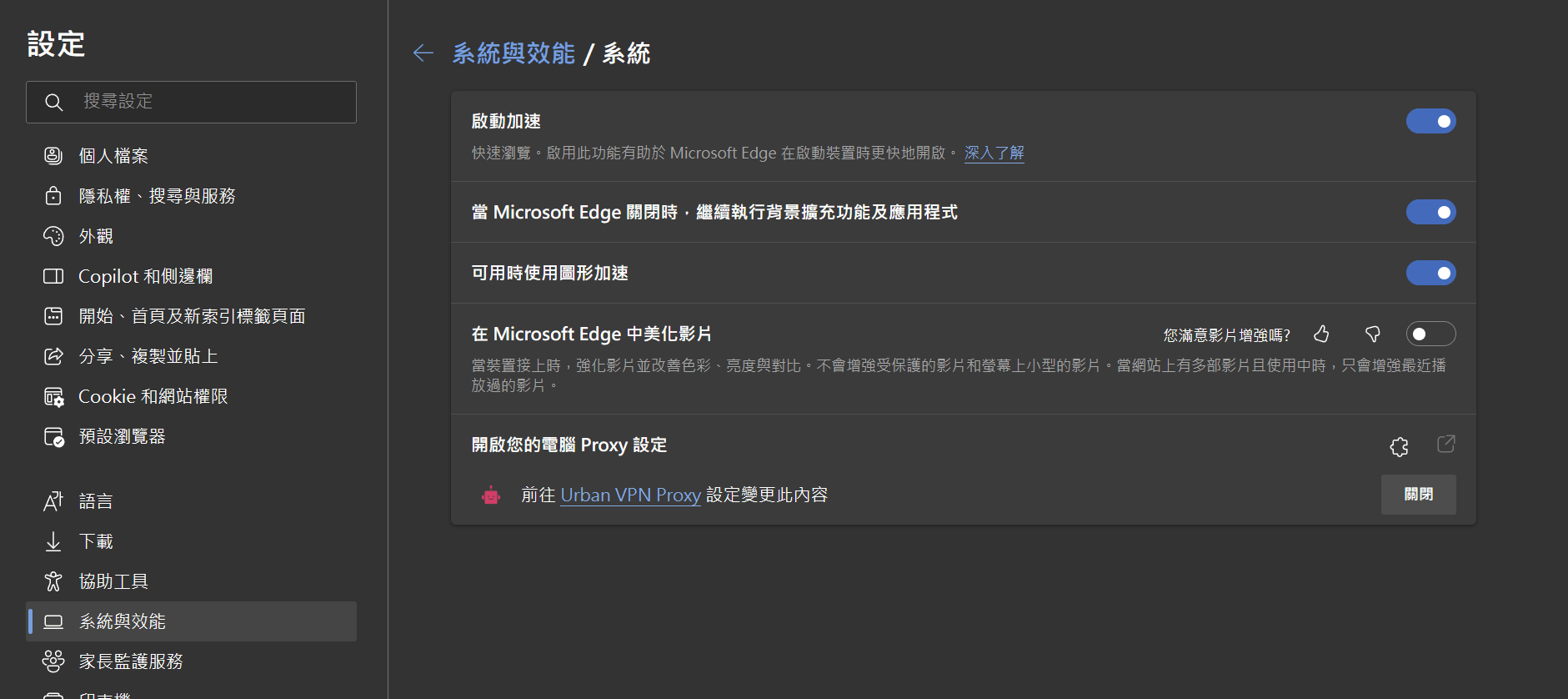
Task: Click the 深入了解 link
Action: pos(994,153)
